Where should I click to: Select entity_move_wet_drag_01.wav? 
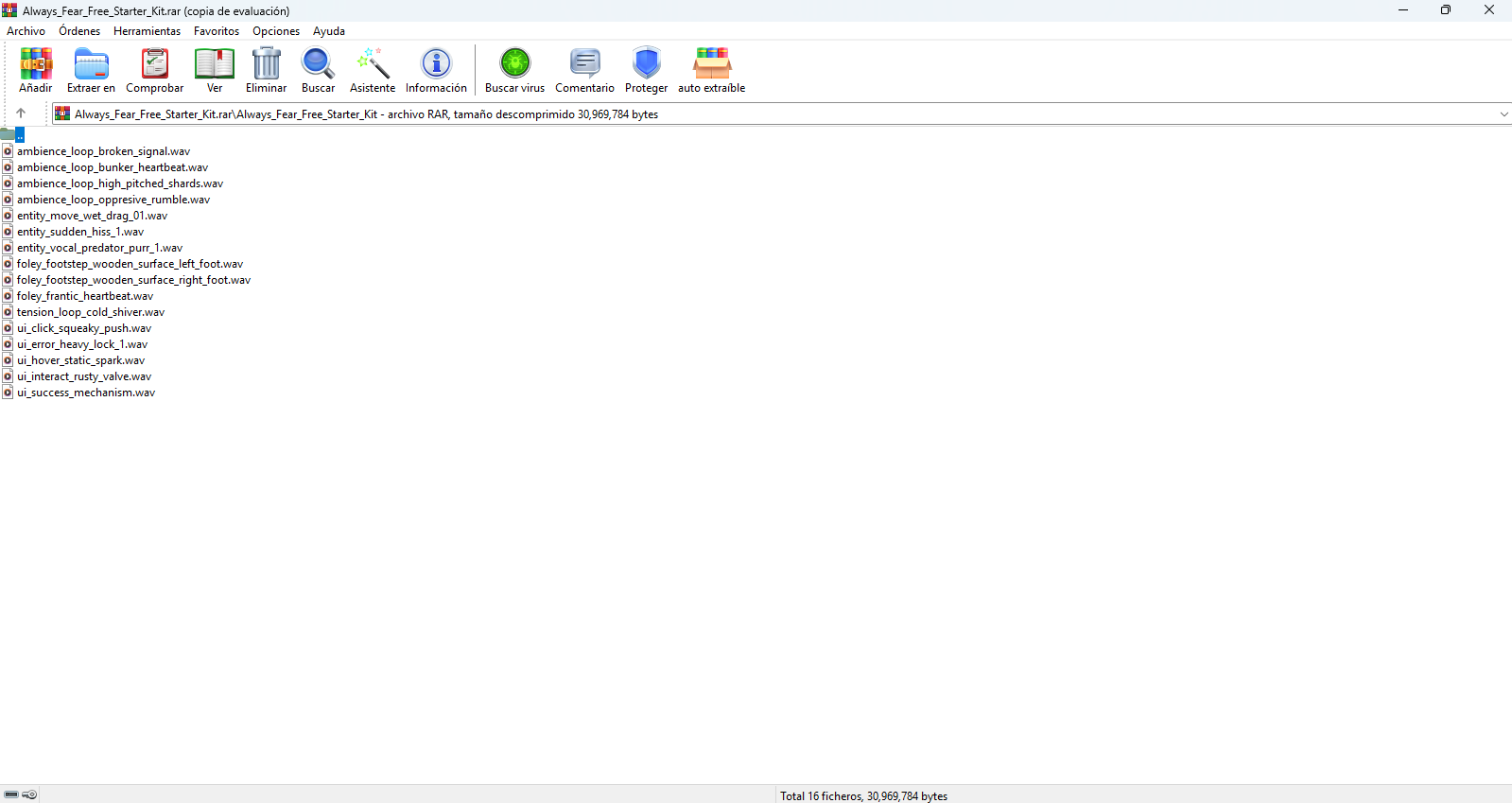pos(92,216)
